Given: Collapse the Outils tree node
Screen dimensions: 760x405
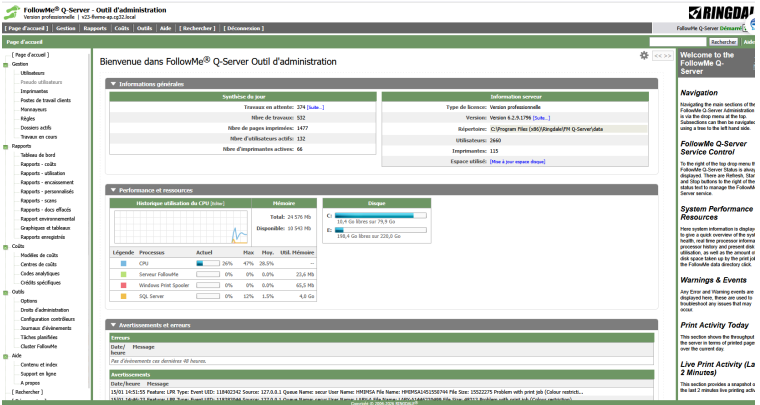Looking at the screenshot, I should click(6, 292).
